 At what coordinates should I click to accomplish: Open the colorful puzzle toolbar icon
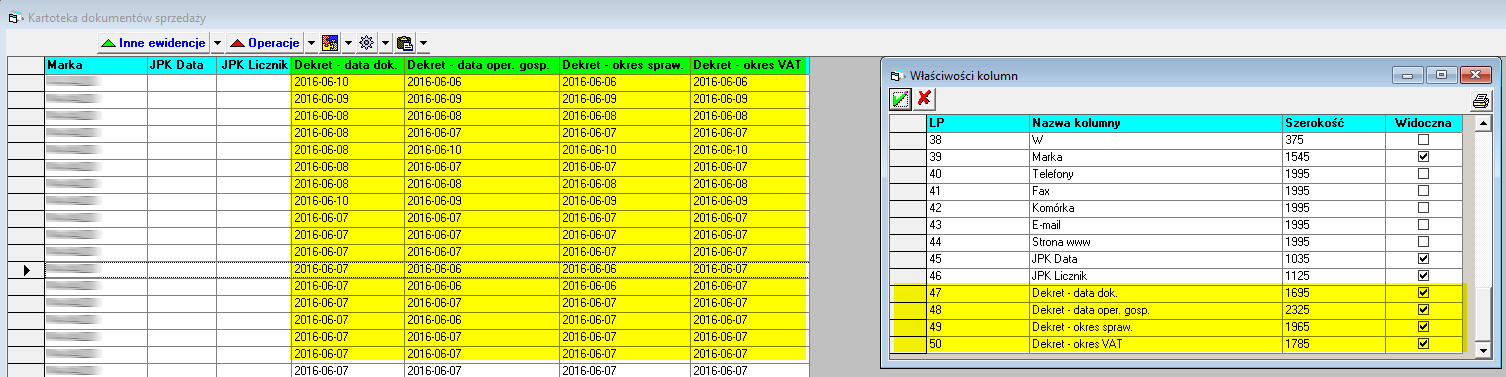(330, 43)
